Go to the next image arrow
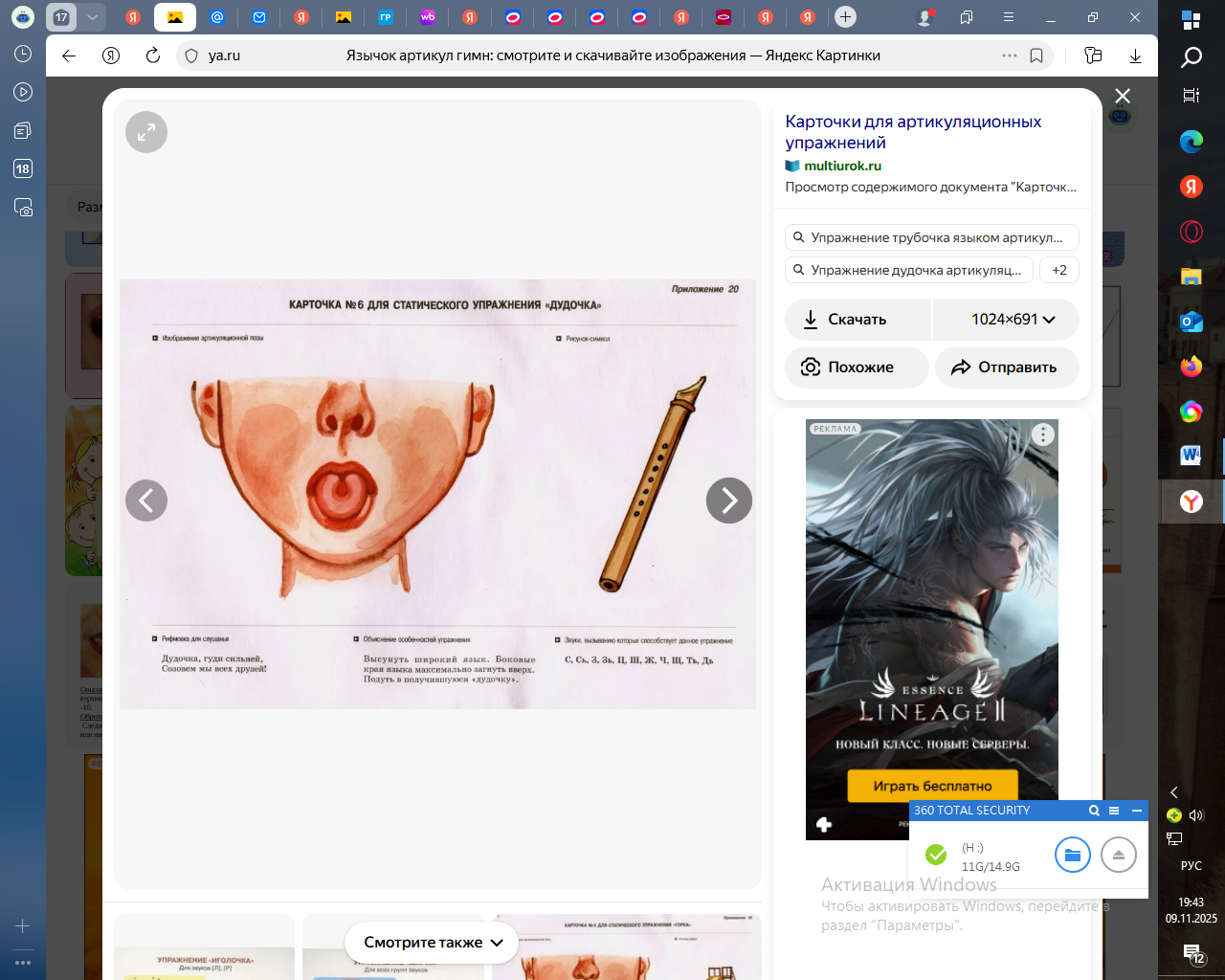Viewport: 1225px width, 980px height. click(x=728, y=500)
